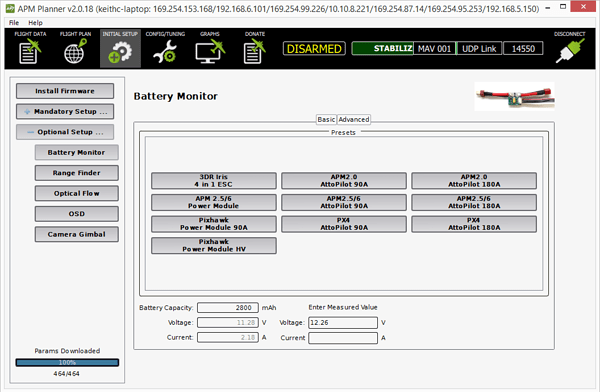This screenshot has width=600, height=392.
Task: Click the read-only Voltage 11.28 field
Action: pyautogui.click(x=228, y=323)
